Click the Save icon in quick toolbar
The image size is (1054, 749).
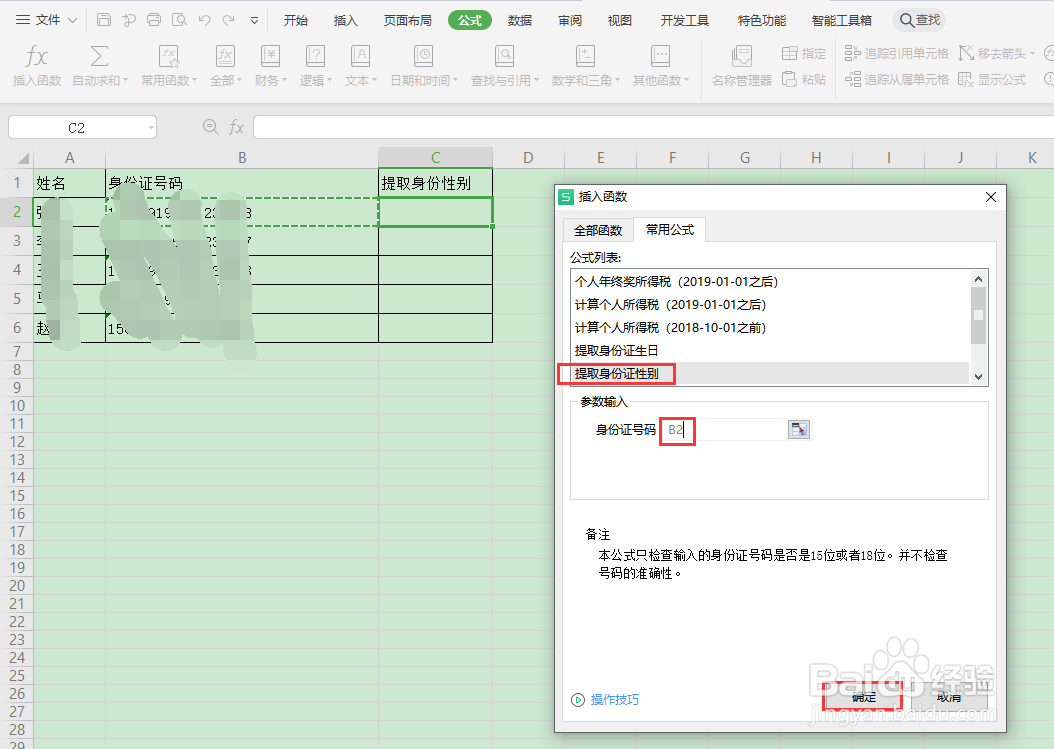tap(104, 20)
